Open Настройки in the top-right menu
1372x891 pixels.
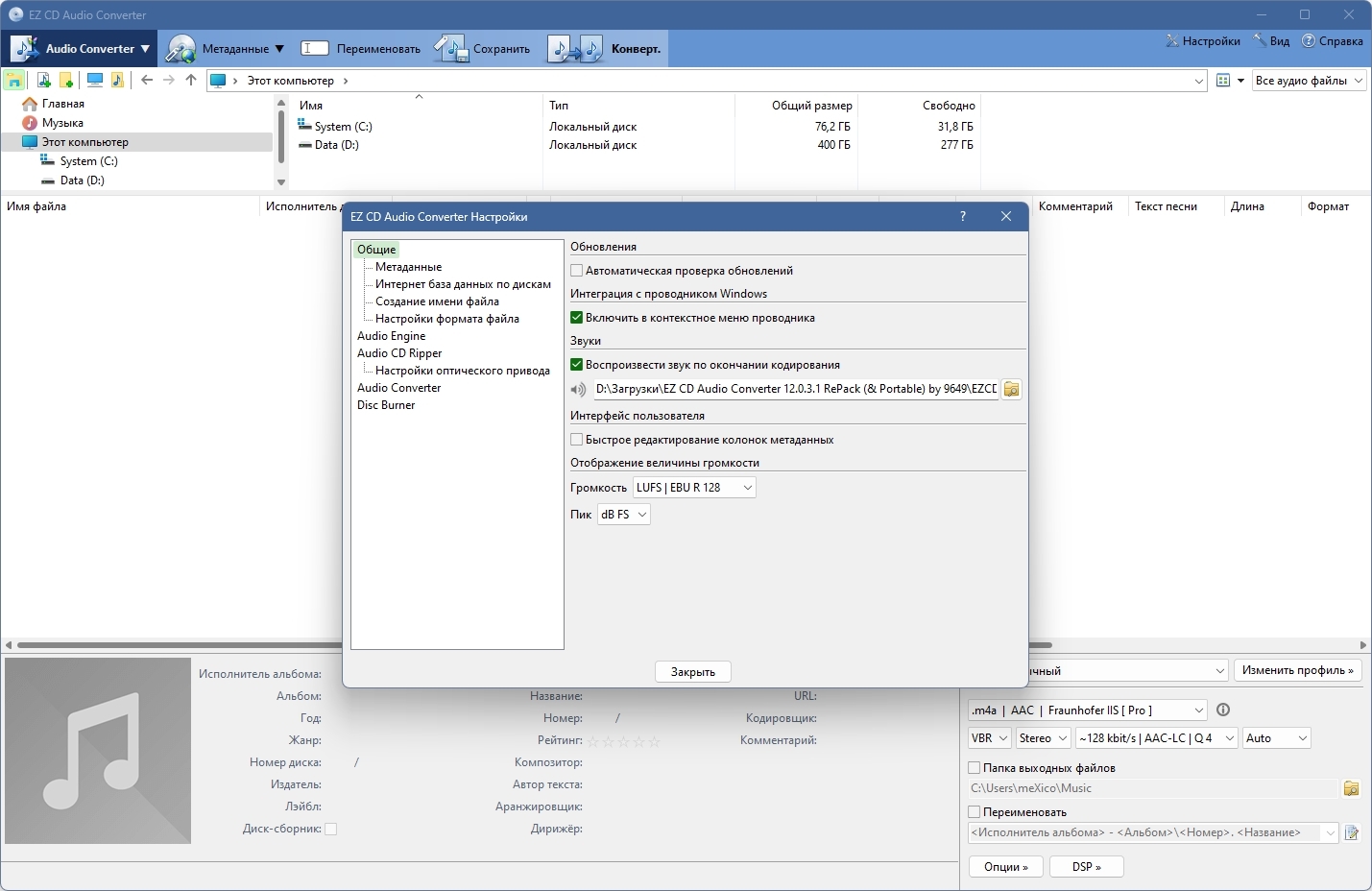(1203, 41)
